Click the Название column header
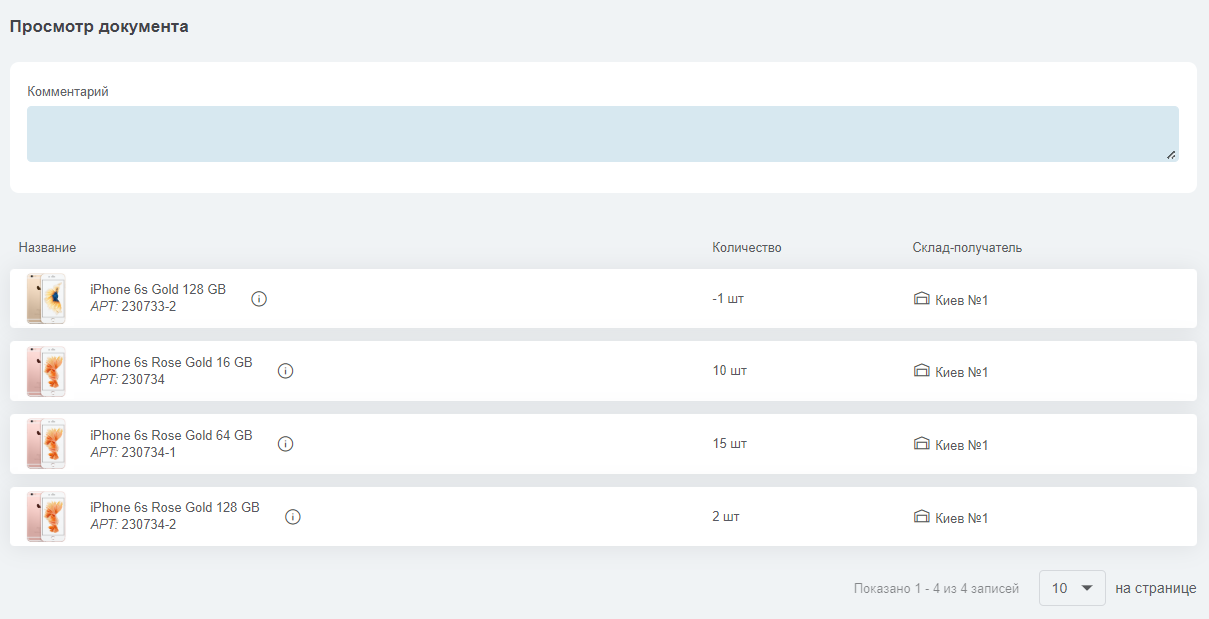The height and width of the screenshot is (619, 1209). (47, 247)
